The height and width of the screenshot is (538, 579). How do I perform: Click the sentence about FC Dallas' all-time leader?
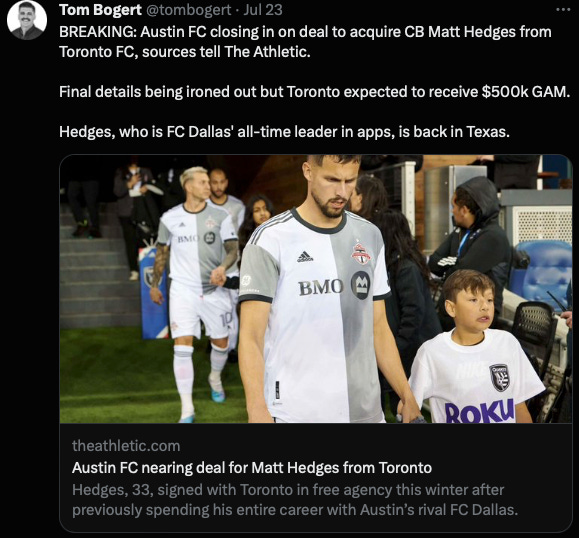point(284,132)
